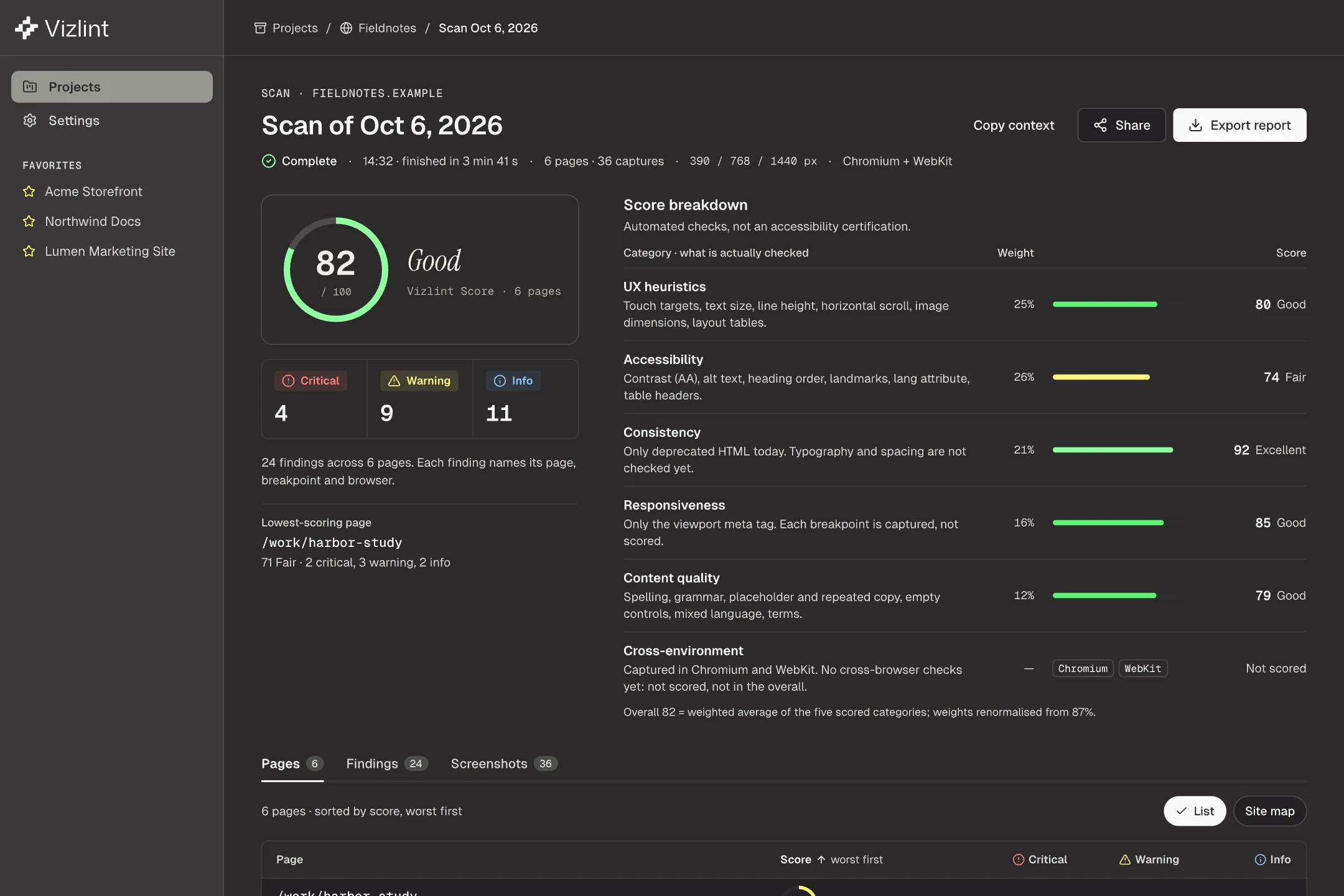Click the Warning triangle icon in summary card
Viewport: 1344px width, 896px height.
click(394, 381)
